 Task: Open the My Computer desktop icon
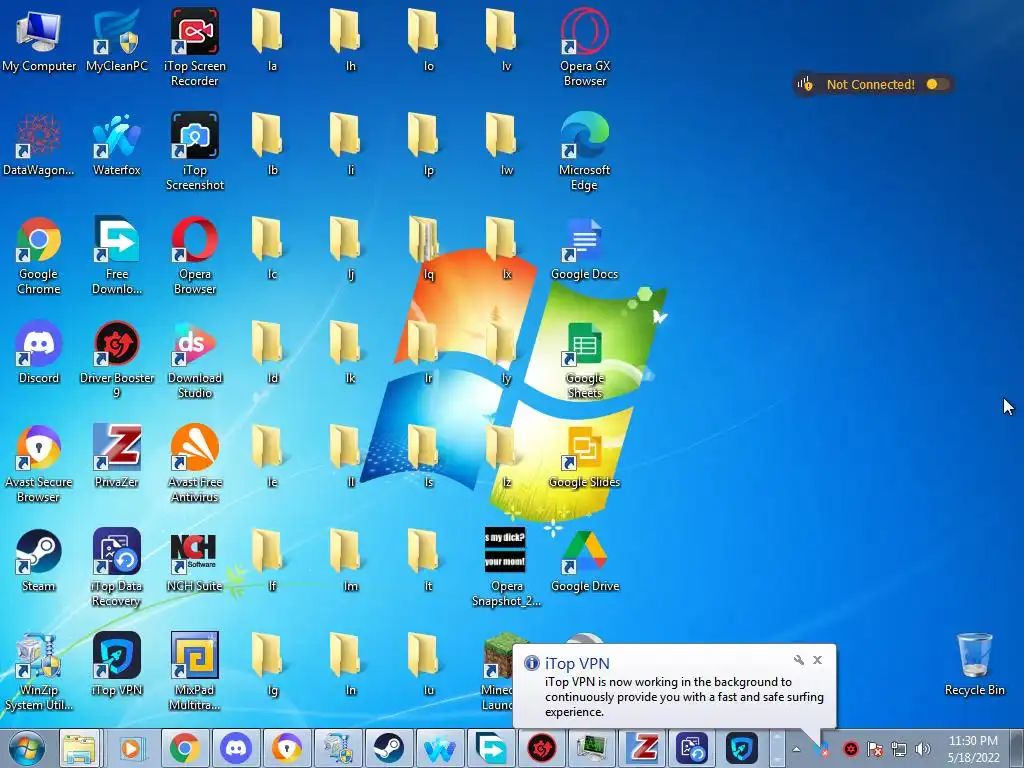click(x=39, y=40)
